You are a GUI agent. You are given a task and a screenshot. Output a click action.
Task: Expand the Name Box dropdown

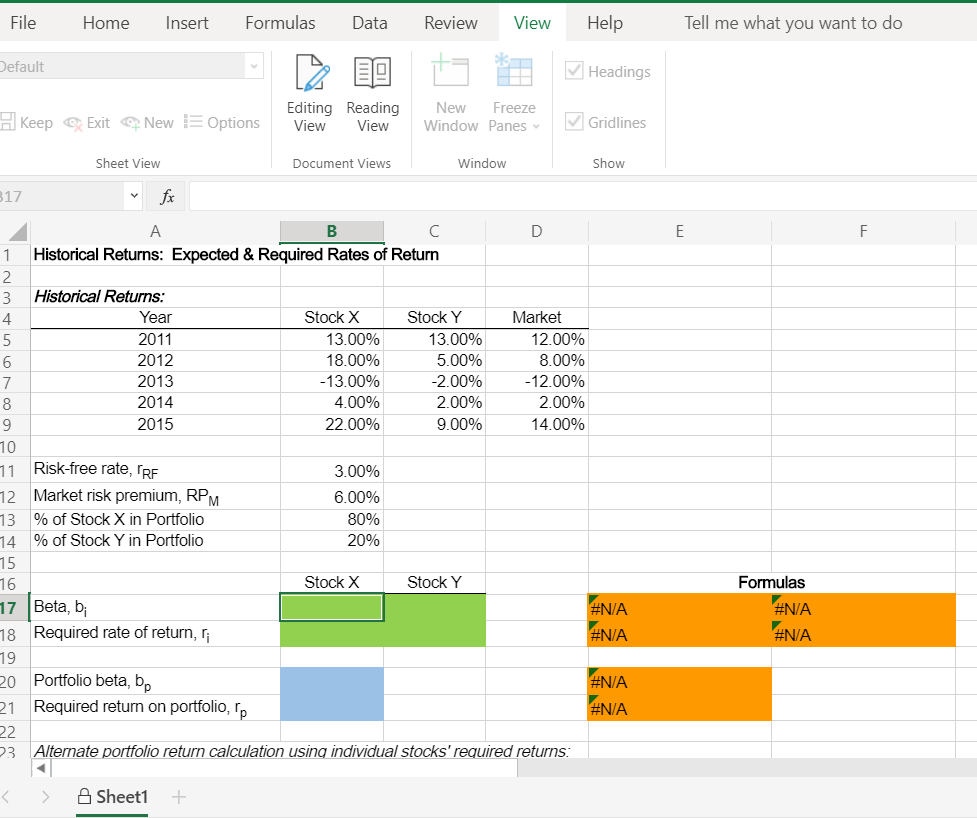[131, 195]
